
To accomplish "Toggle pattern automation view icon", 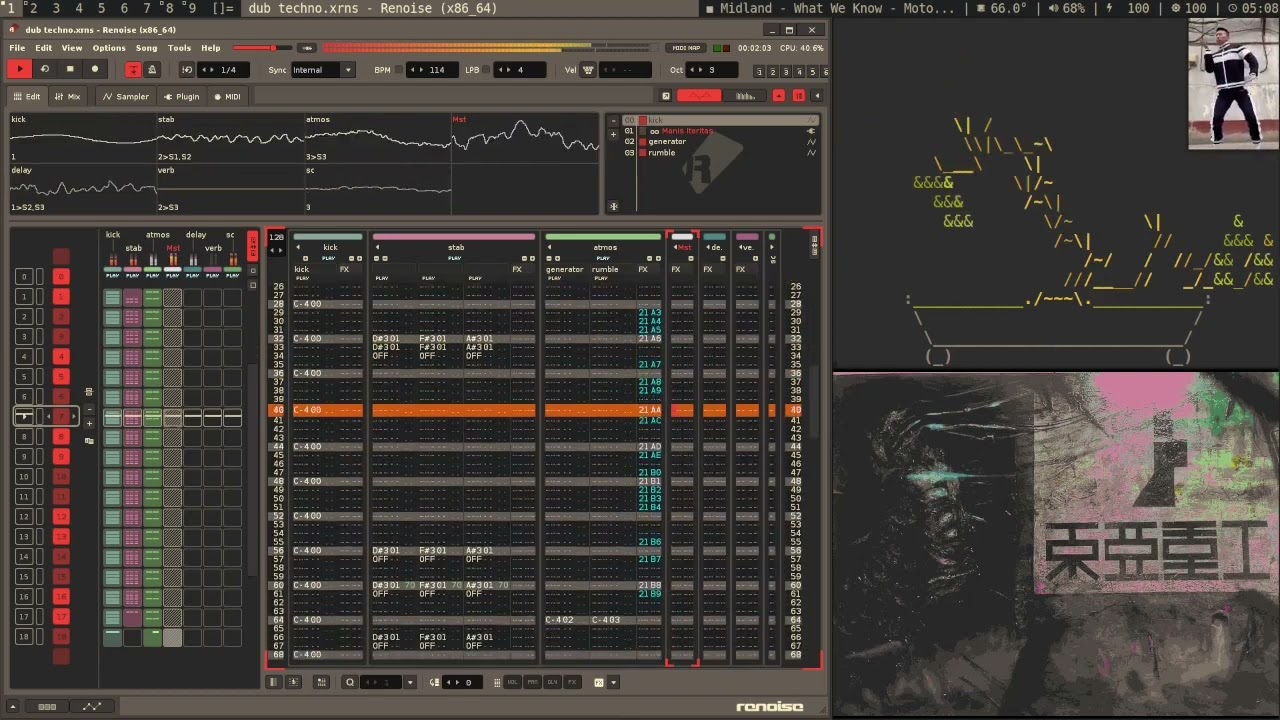I will click(x=293, y=682).
